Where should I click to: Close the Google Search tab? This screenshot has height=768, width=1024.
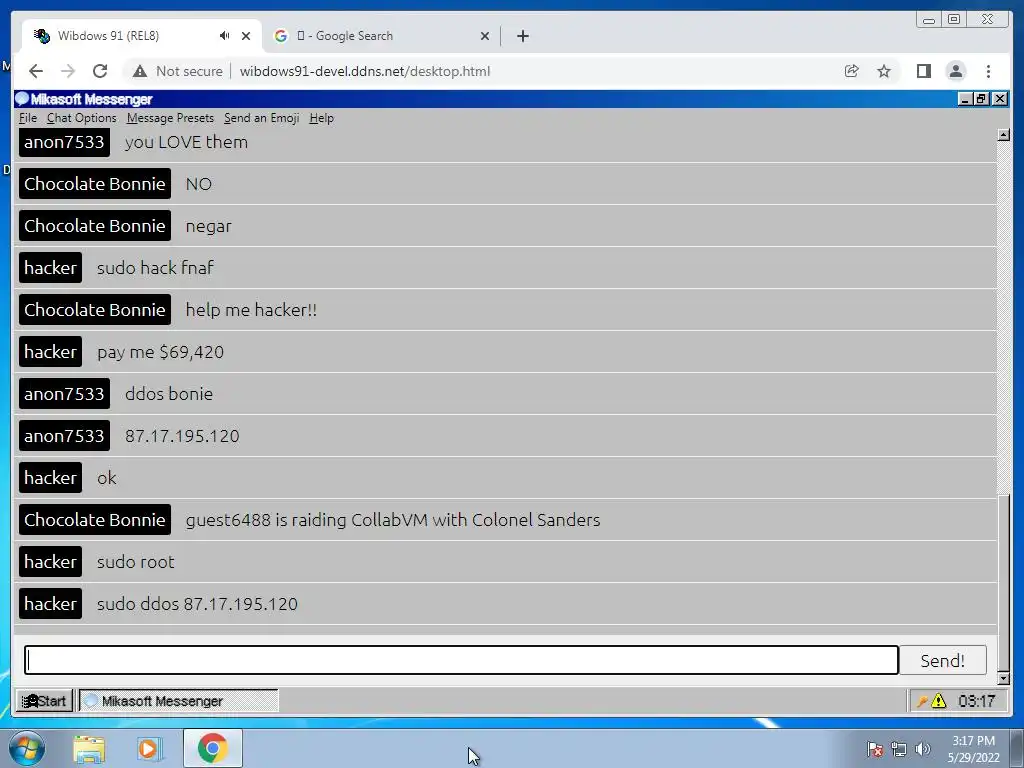point(485,36)
